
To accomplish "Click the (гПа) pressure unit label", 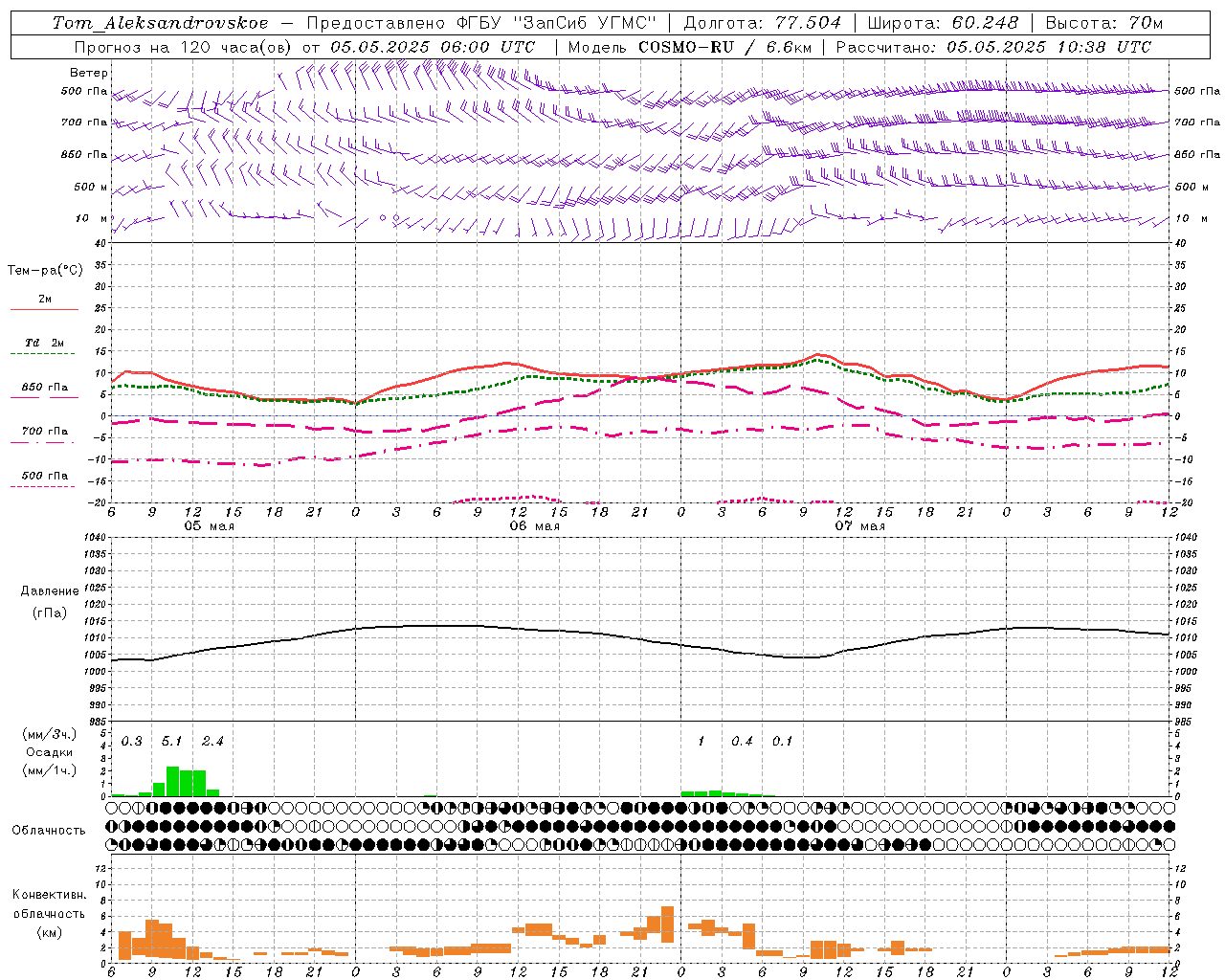I will [50, 613].
